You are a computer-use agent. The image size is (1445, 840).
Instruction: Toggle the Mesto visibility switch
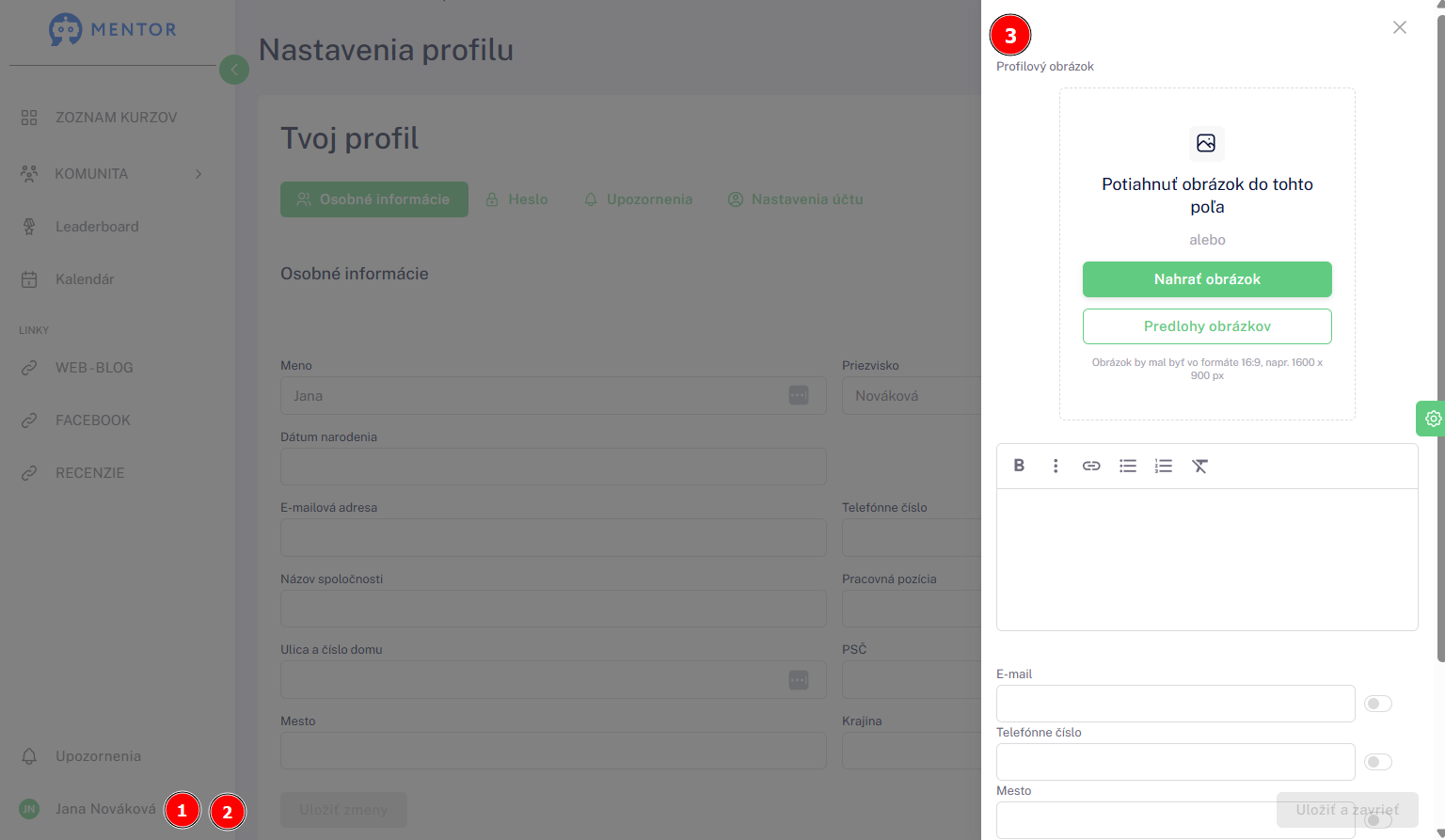coord(1378,820)
